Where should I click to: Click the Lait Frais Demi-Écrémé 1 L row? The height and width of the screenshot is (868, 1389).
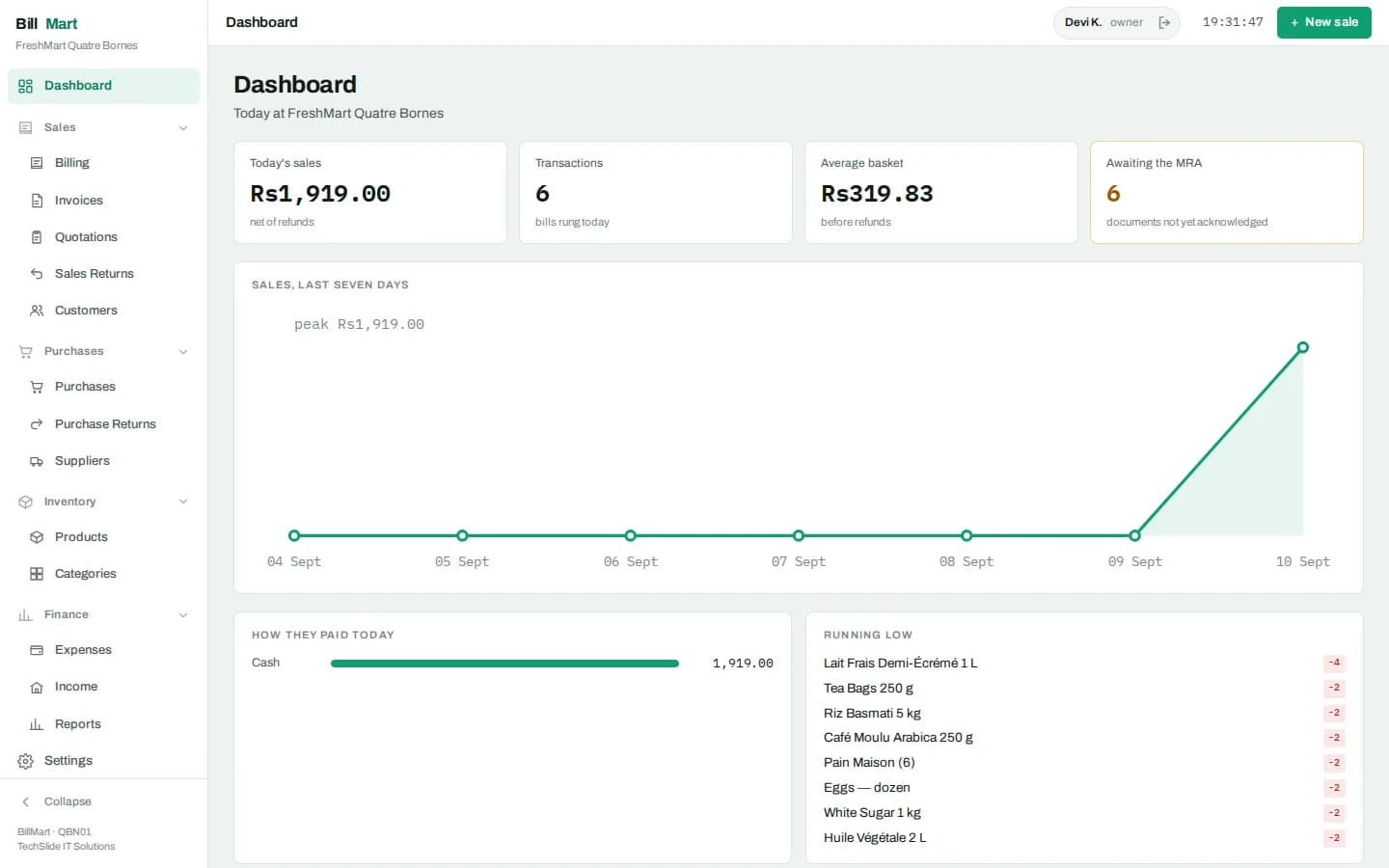click(x=1084, y=663)
